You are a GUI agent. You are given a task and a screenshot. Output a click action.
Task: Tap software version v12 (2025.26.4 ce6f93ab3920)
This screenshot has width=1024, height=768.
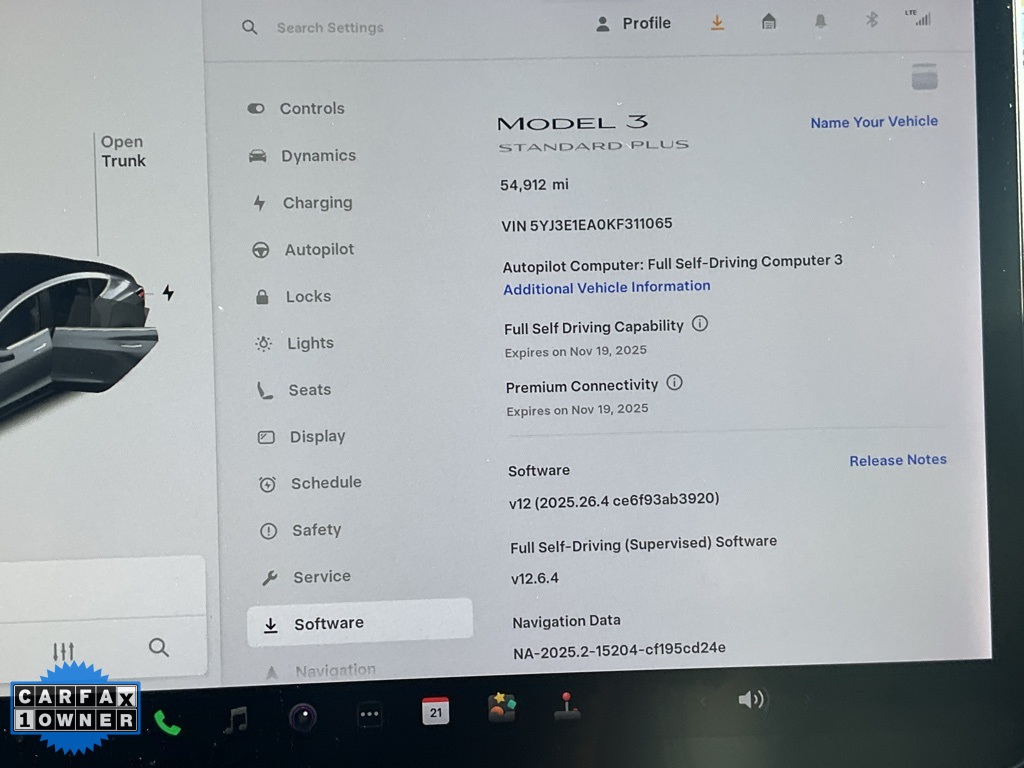pos(614,500)
